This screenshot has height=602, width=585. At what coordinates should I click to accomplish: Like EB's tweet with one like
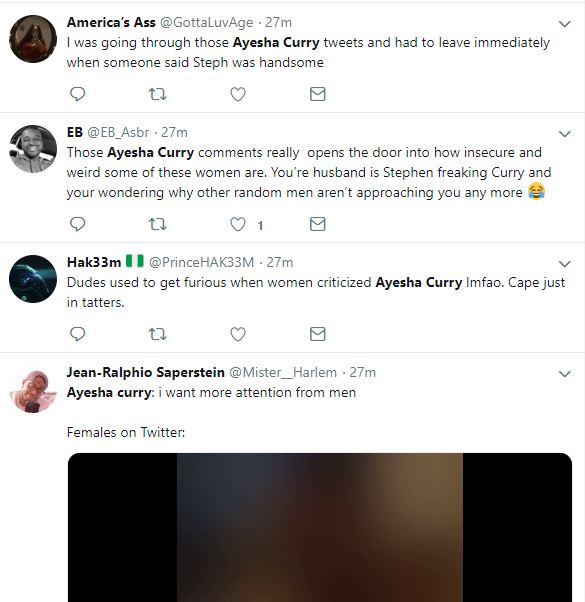[238, 224]
